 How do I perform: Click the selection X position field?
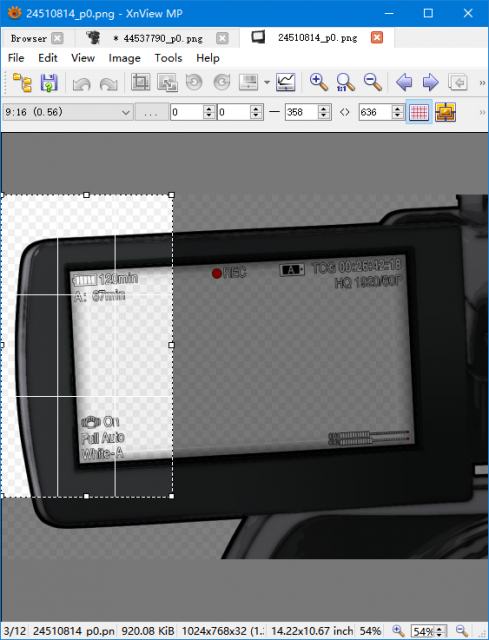[x=187, y=112]
